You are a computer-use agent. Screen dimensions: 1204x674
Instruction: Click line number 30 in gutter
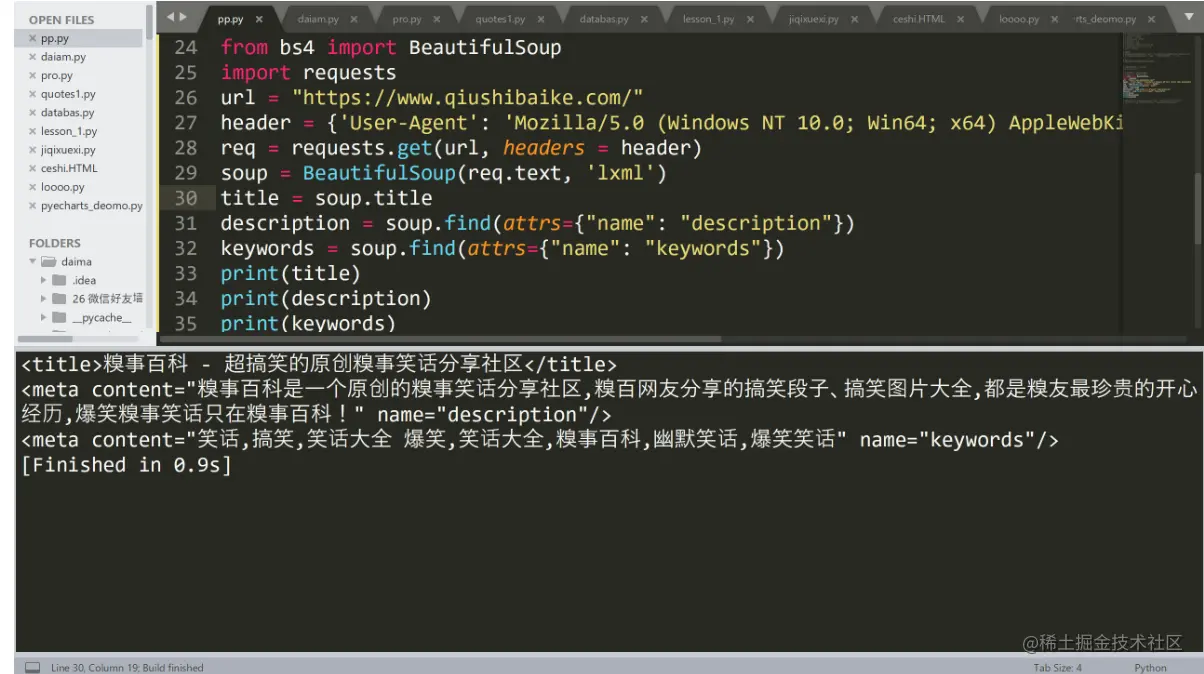(185, 198)
